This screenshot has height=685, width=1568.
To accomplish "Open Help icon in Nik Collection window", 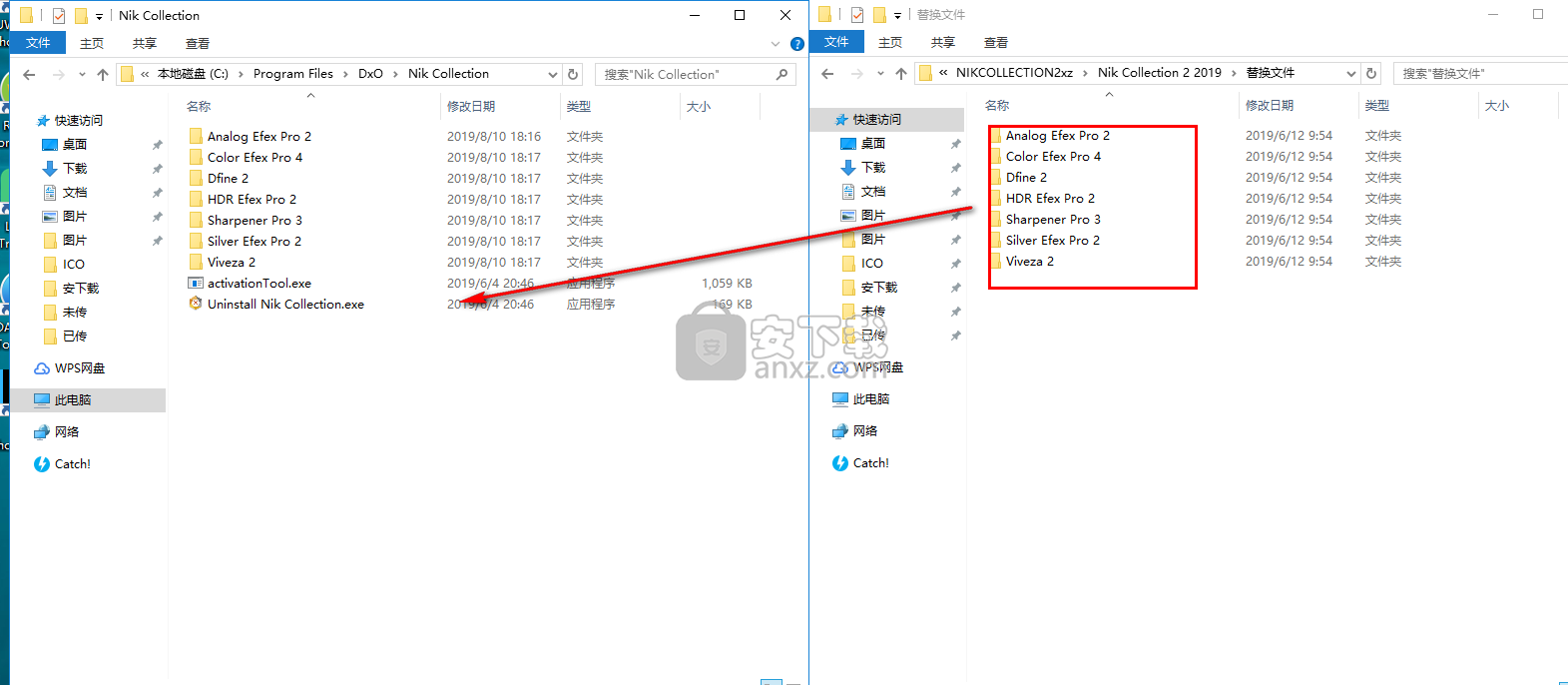I will coord(796,44).
